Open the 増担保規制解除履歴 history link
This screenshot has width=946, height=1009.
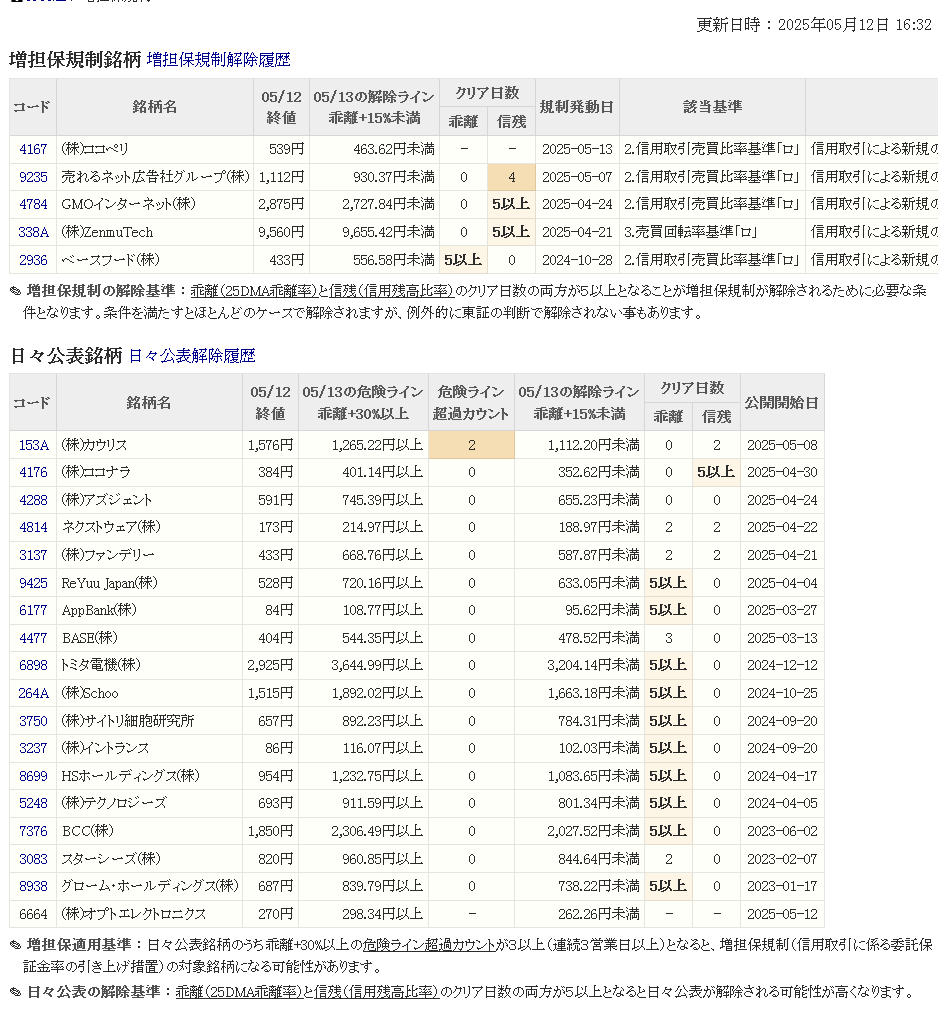click(x=218, y=60)
